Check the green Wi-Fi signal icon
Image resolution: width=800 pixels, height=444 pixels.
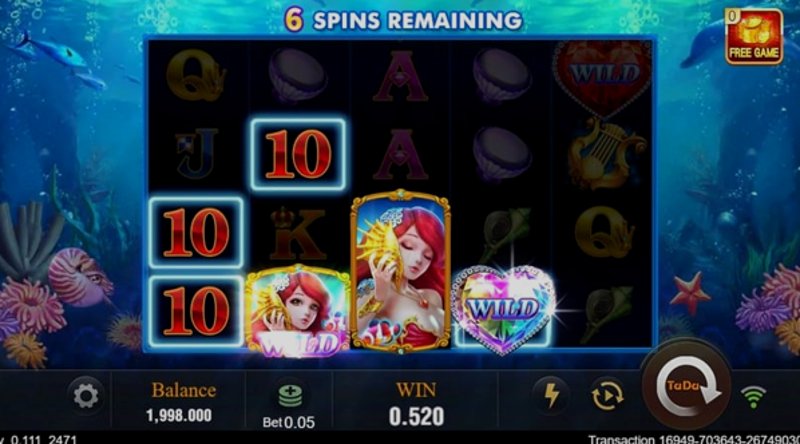click(754, 397)
